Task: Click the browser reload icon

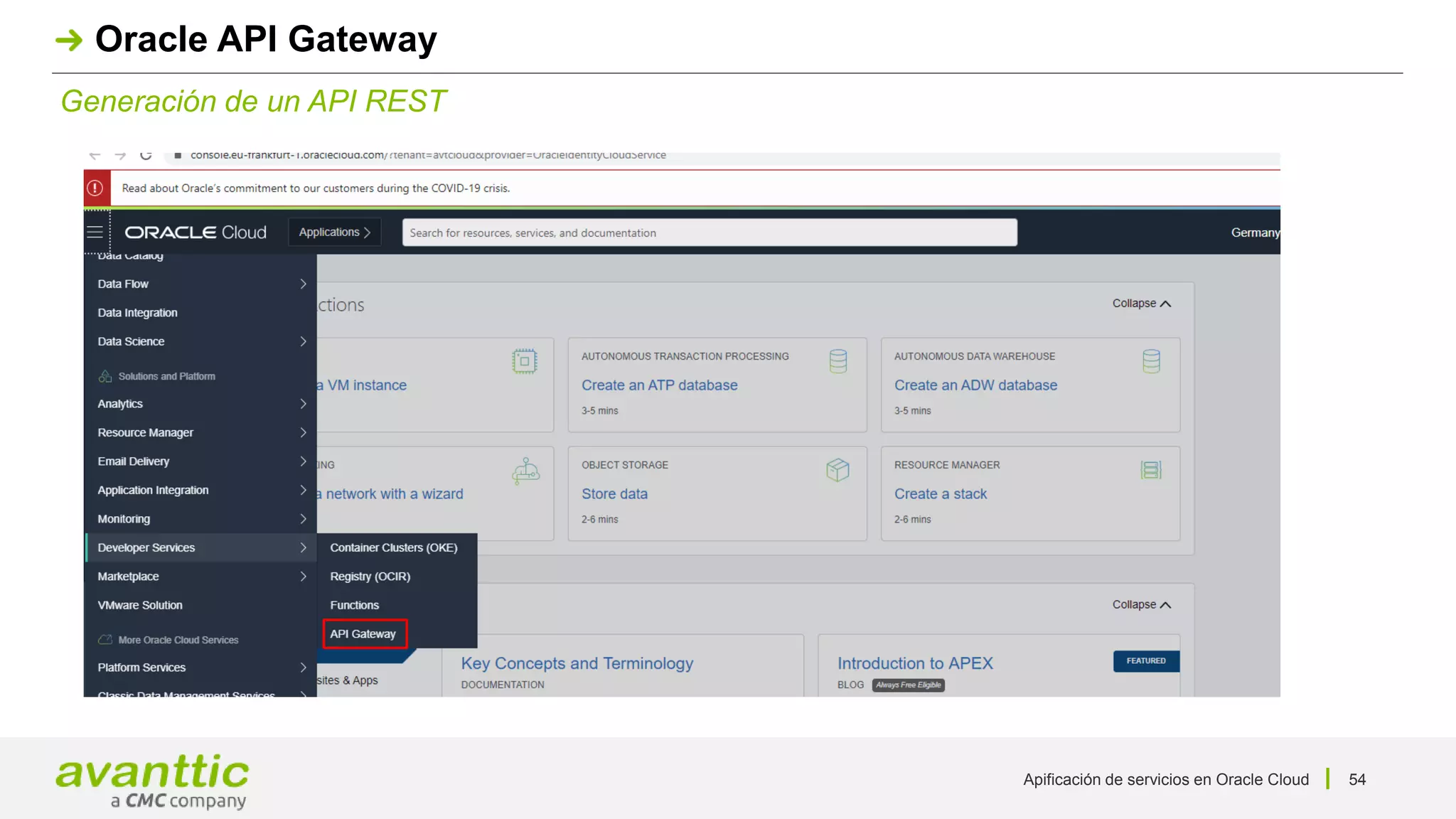Action: tap(146, 155)
